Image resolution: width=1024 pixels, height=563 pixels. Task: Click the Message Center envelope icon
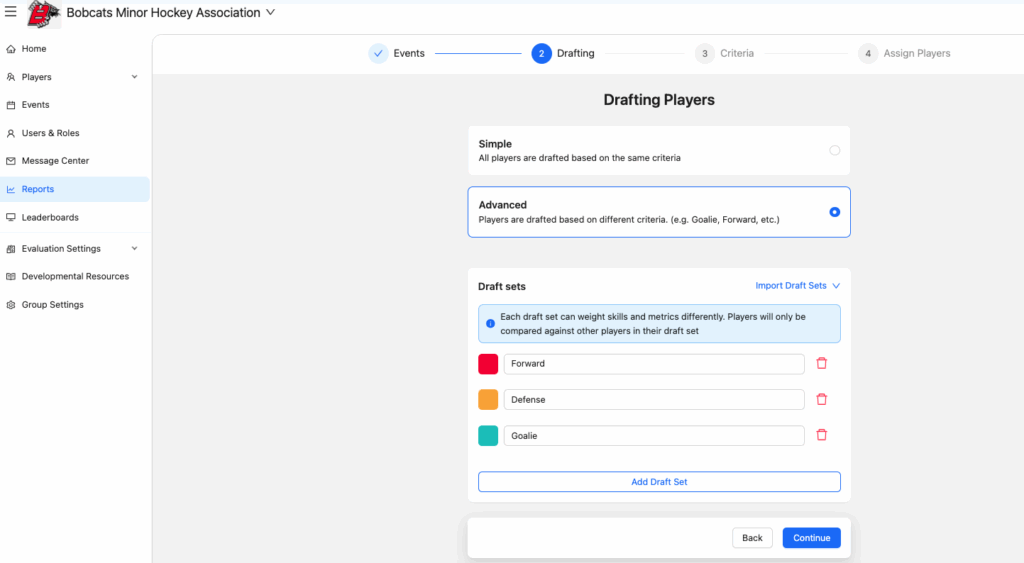pyautogui.click(x=11, y=161)
